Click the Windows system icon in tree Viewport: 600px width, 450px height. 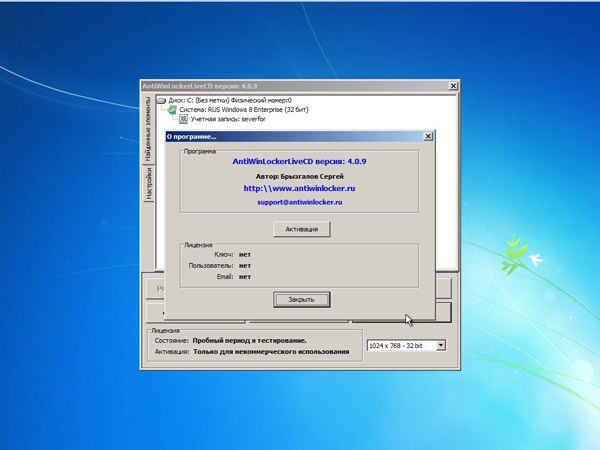pyautogui.click(x=173, y=110)
